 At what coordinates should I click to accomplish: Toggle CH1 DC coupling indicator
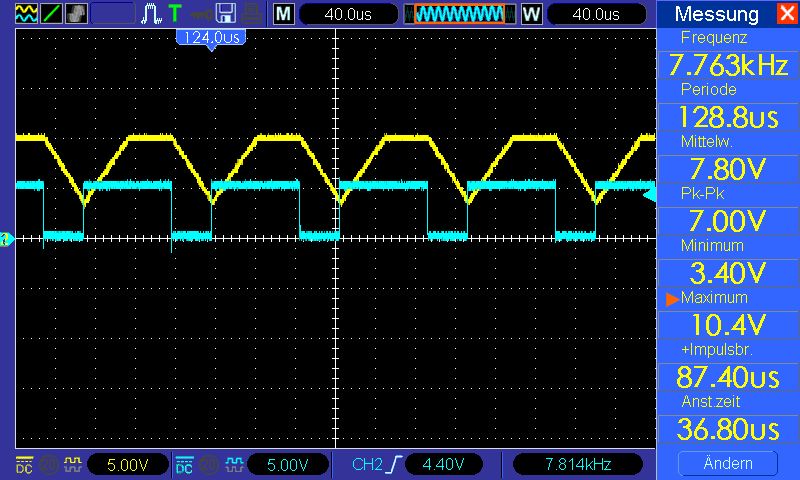[23, 464]
